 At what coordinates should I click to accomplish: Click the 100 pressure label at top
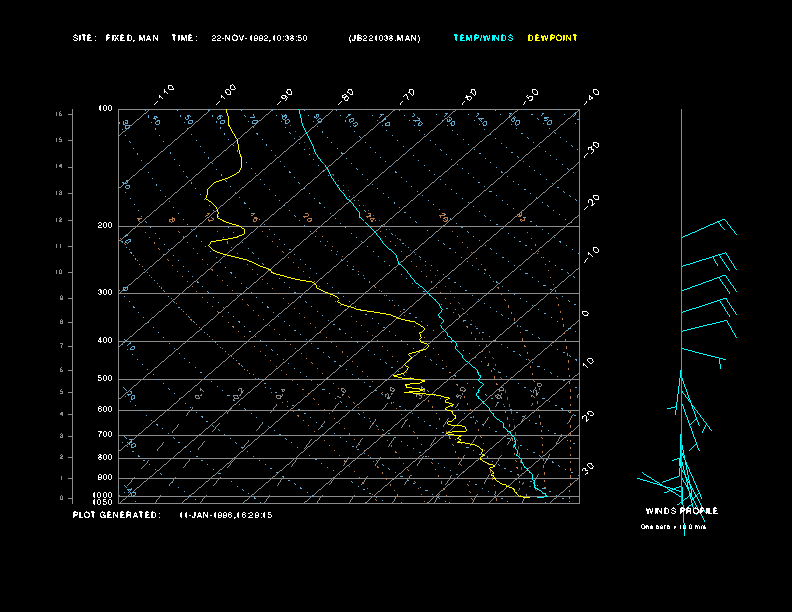point(105,108)
